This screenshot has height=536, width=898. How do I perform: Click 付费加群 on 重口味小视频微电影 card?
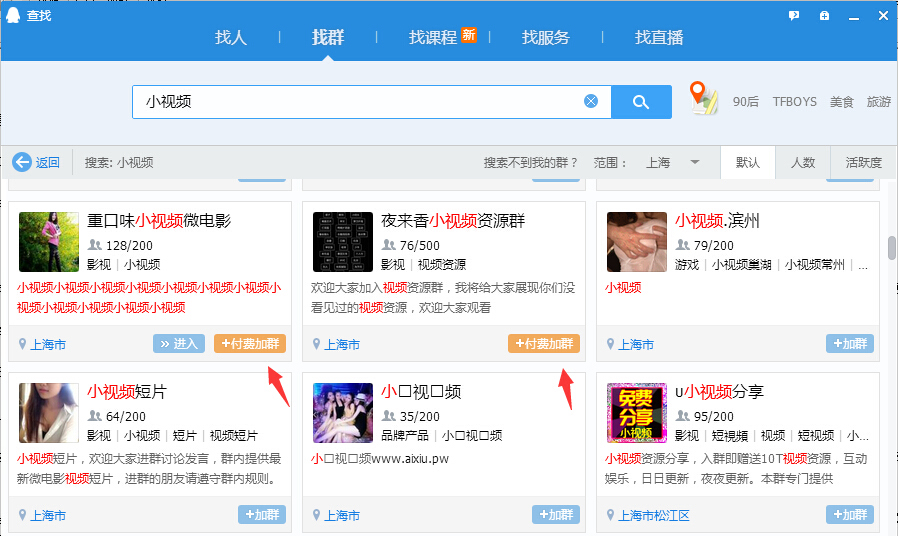[250, 344]
